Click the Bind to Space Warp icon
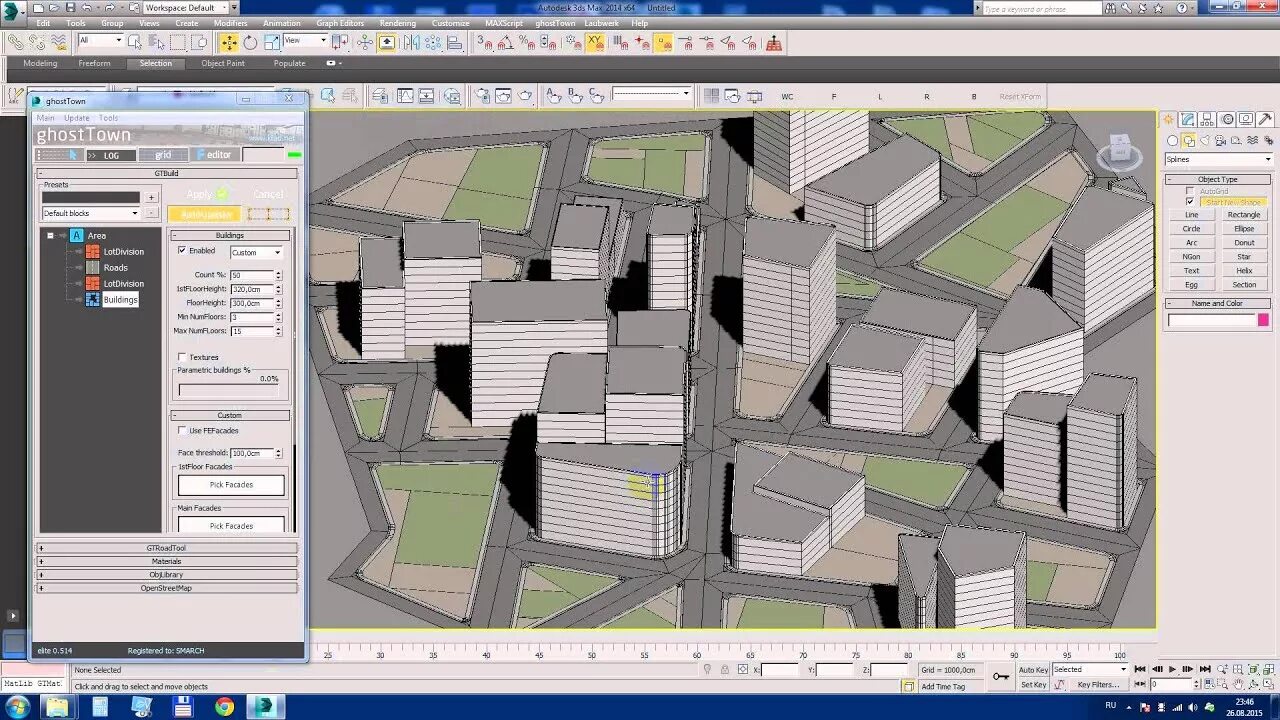Viewport: 1280px width, 720px height. (x=59, y=42)
